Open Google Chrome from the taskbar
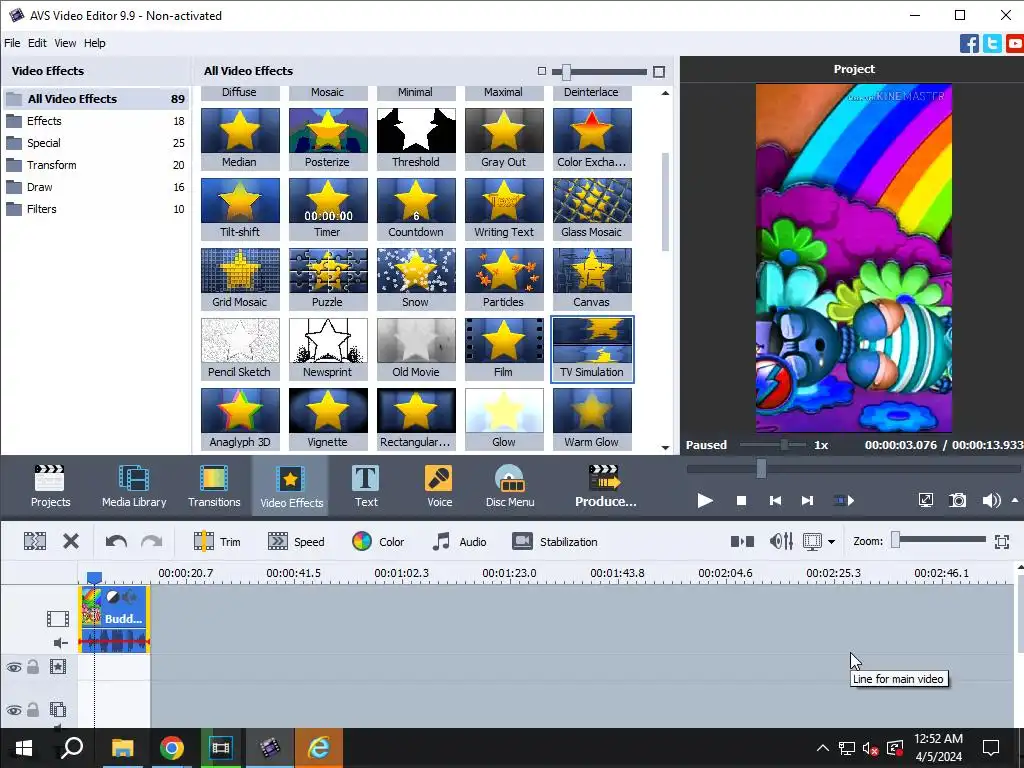Screen dimensions: 1024x768 (172, 748)
